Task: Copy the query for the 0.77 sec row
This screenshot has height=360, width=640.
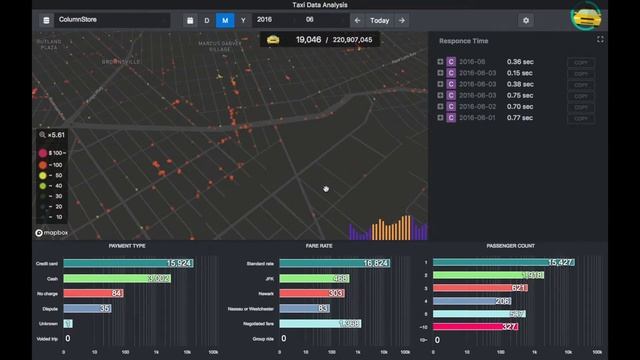Action: 581,118
